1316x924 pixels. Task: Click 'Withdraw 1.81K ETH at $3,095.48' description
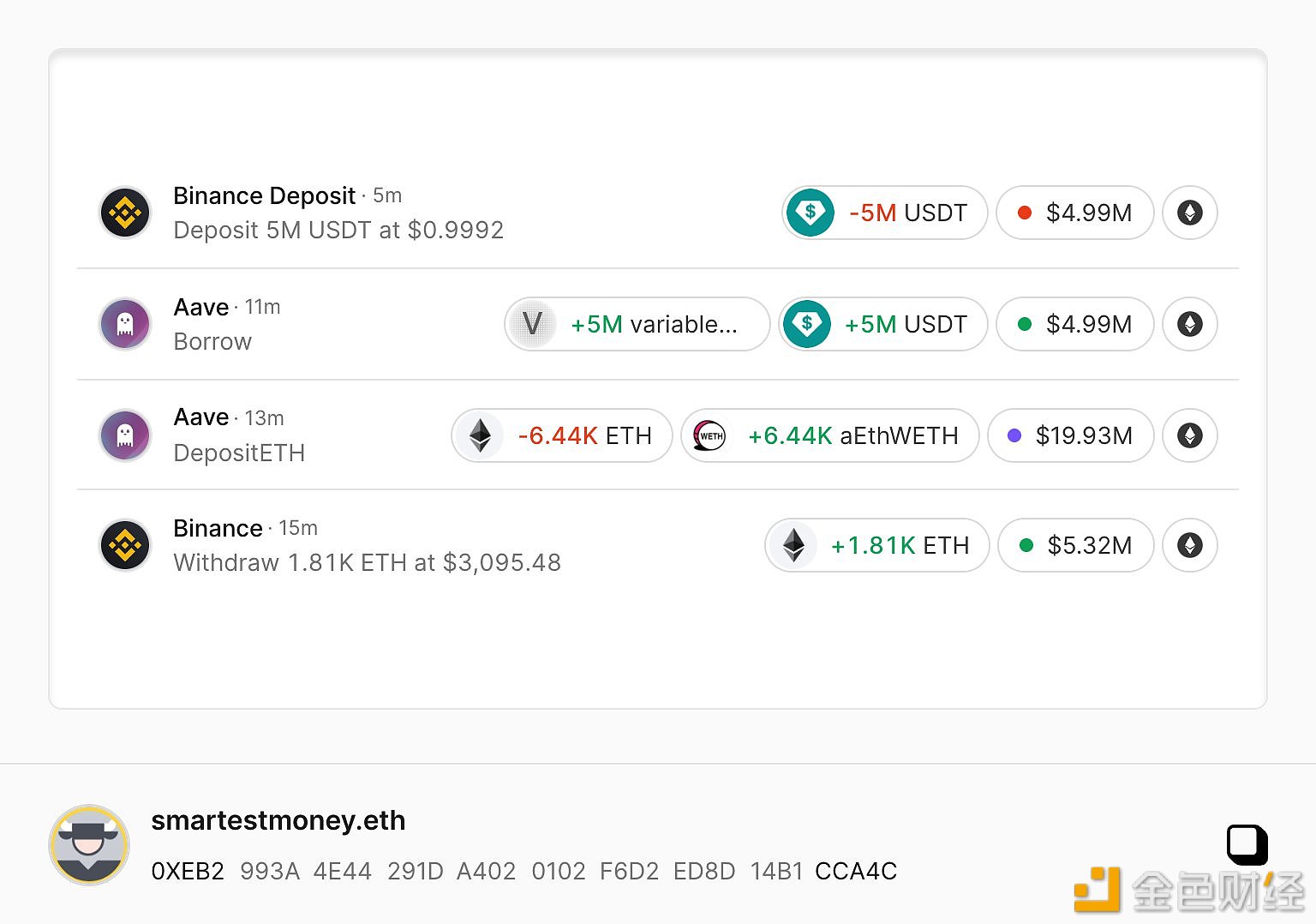click(368, 563)
